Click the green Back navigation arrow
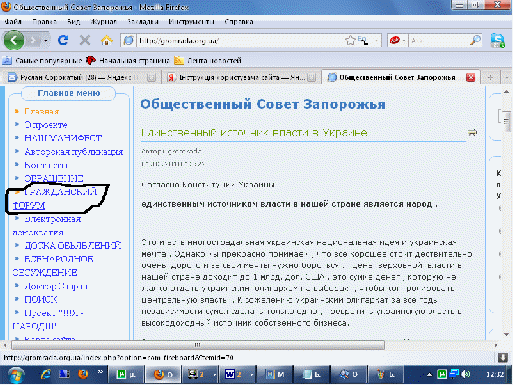The width and height of the screenshot is (513, 385). (14, 40)
